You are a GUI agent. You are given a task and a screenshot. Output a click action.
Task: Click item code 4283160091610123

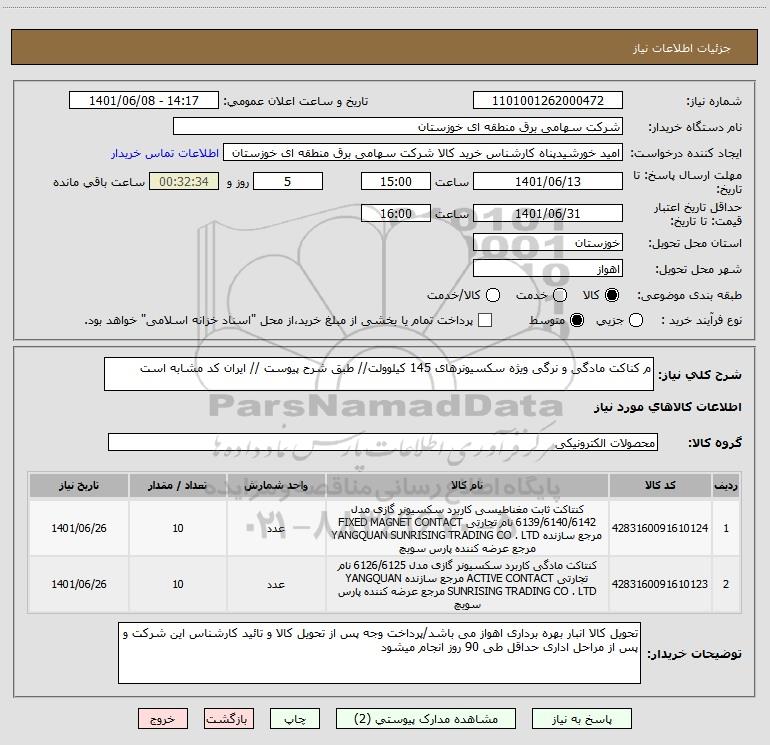660,584
